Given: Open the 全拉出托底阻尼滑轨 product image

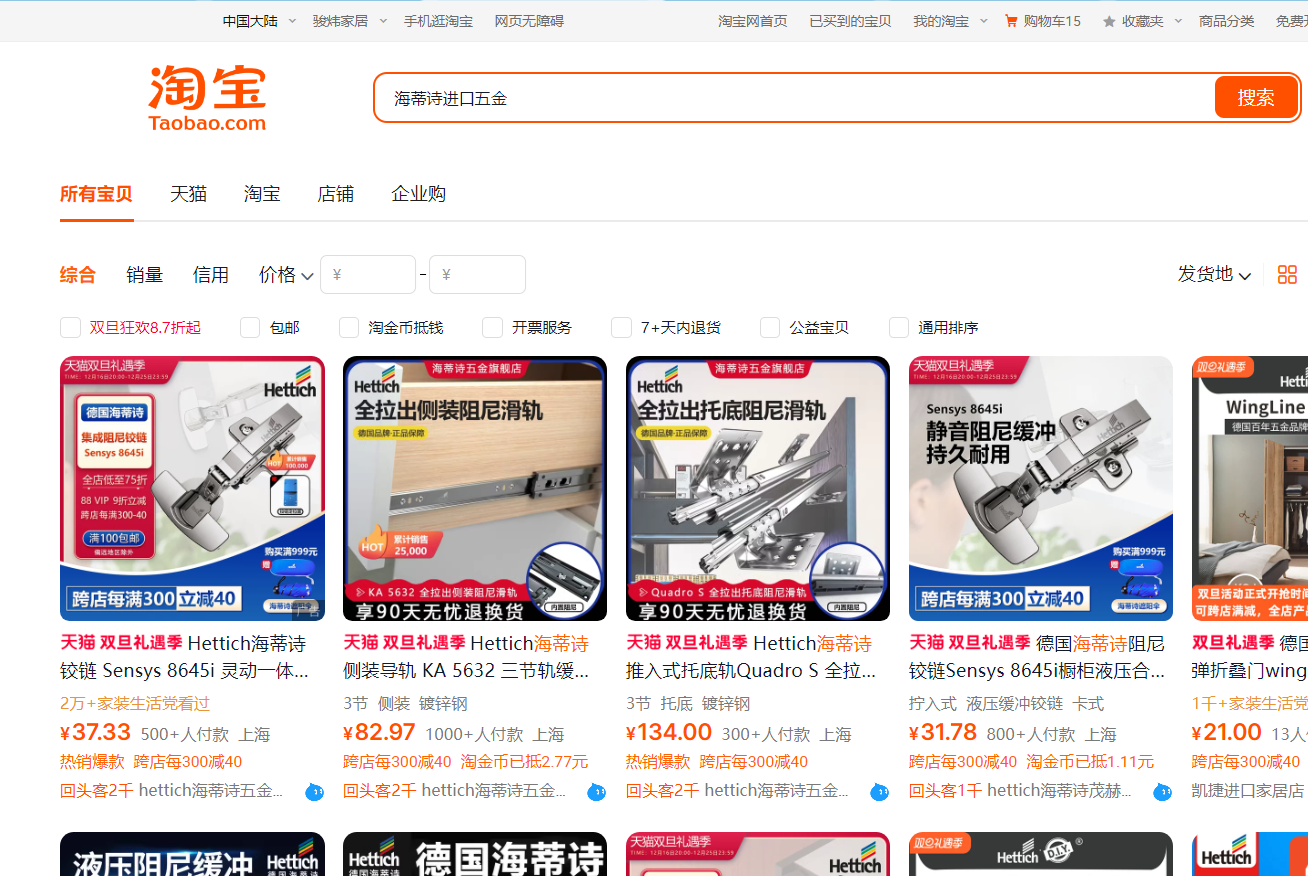Looking at the screenshot, I should (758, 488).
